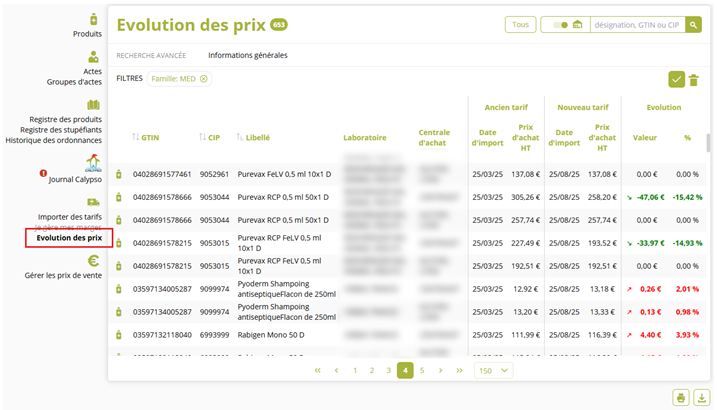717x410 pixels.
Task: Click Centrale d'achat column header
Action: [434, 138]
